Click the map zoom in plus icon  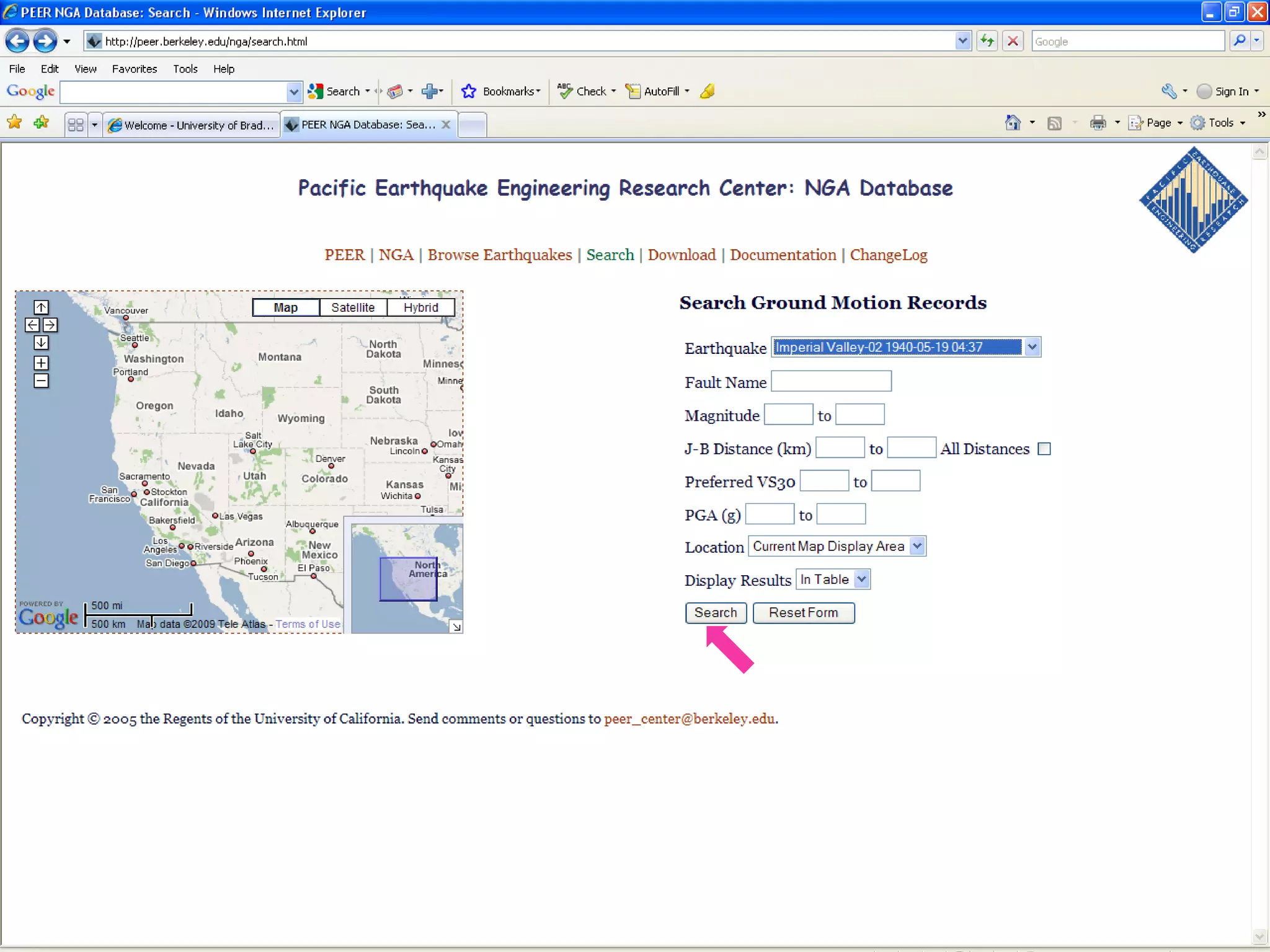coord(41,363)
